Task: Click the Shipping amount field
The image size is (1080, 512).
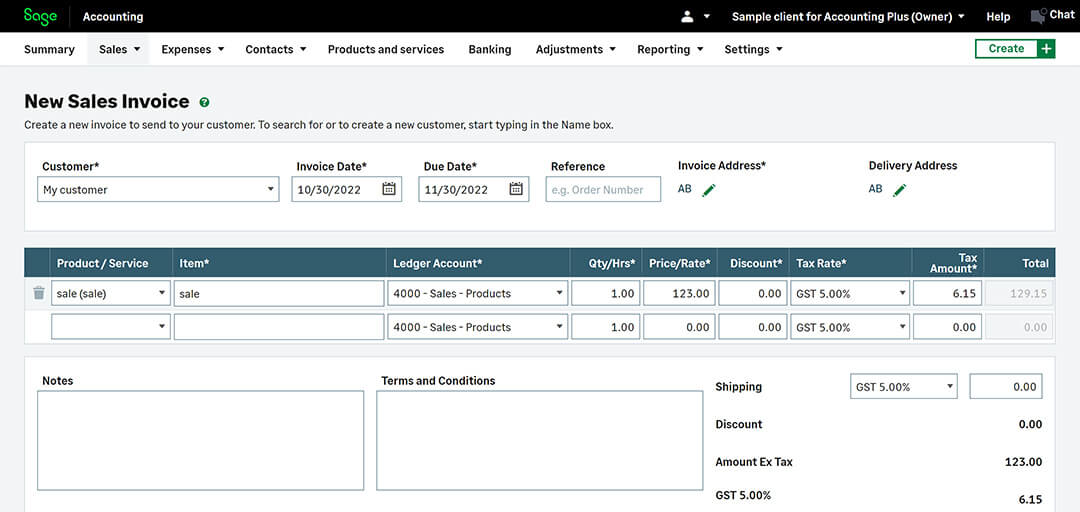Action: tap(1006, 387)
